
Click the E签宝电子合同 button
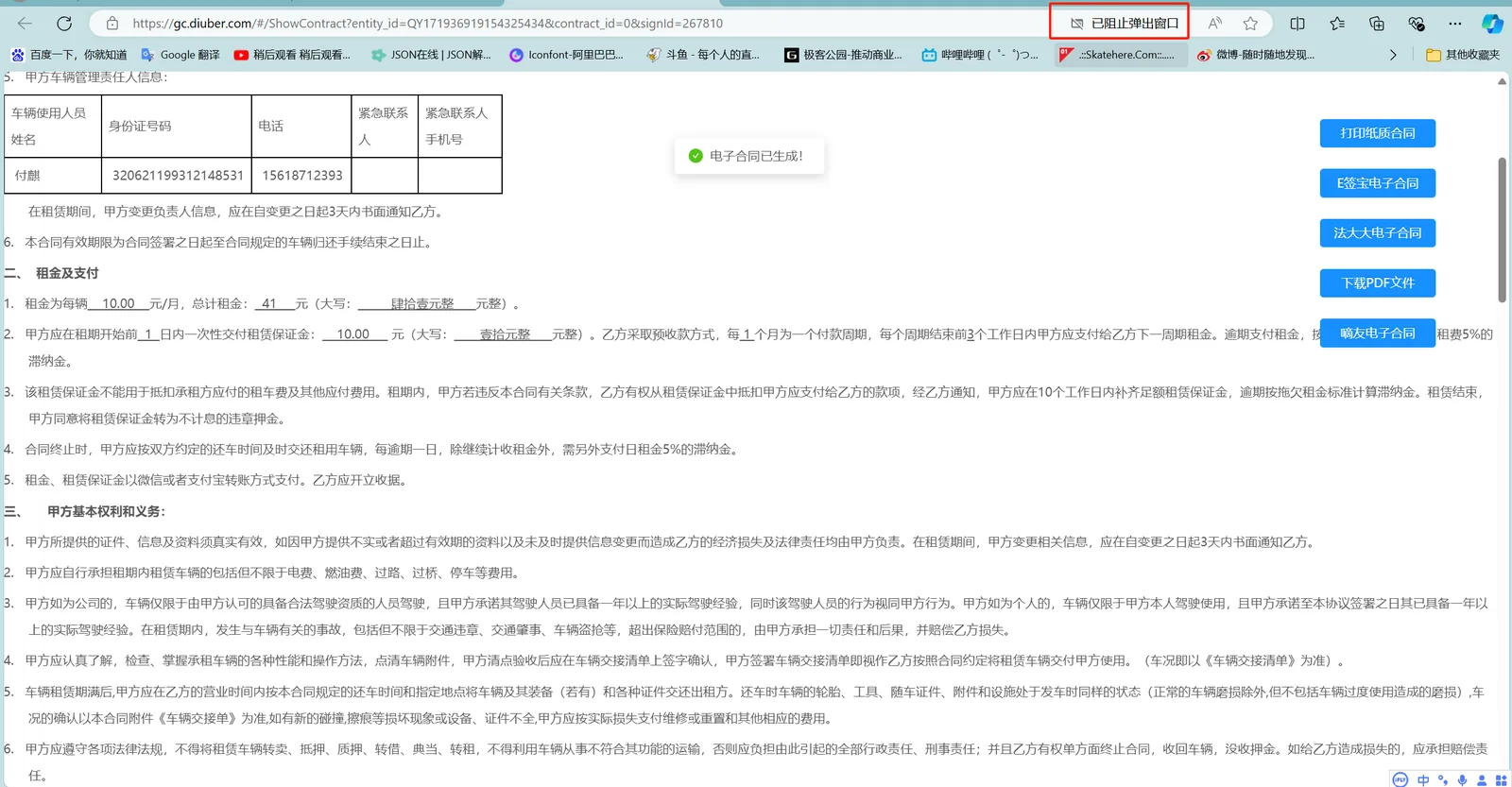[x=1377, y=183]
